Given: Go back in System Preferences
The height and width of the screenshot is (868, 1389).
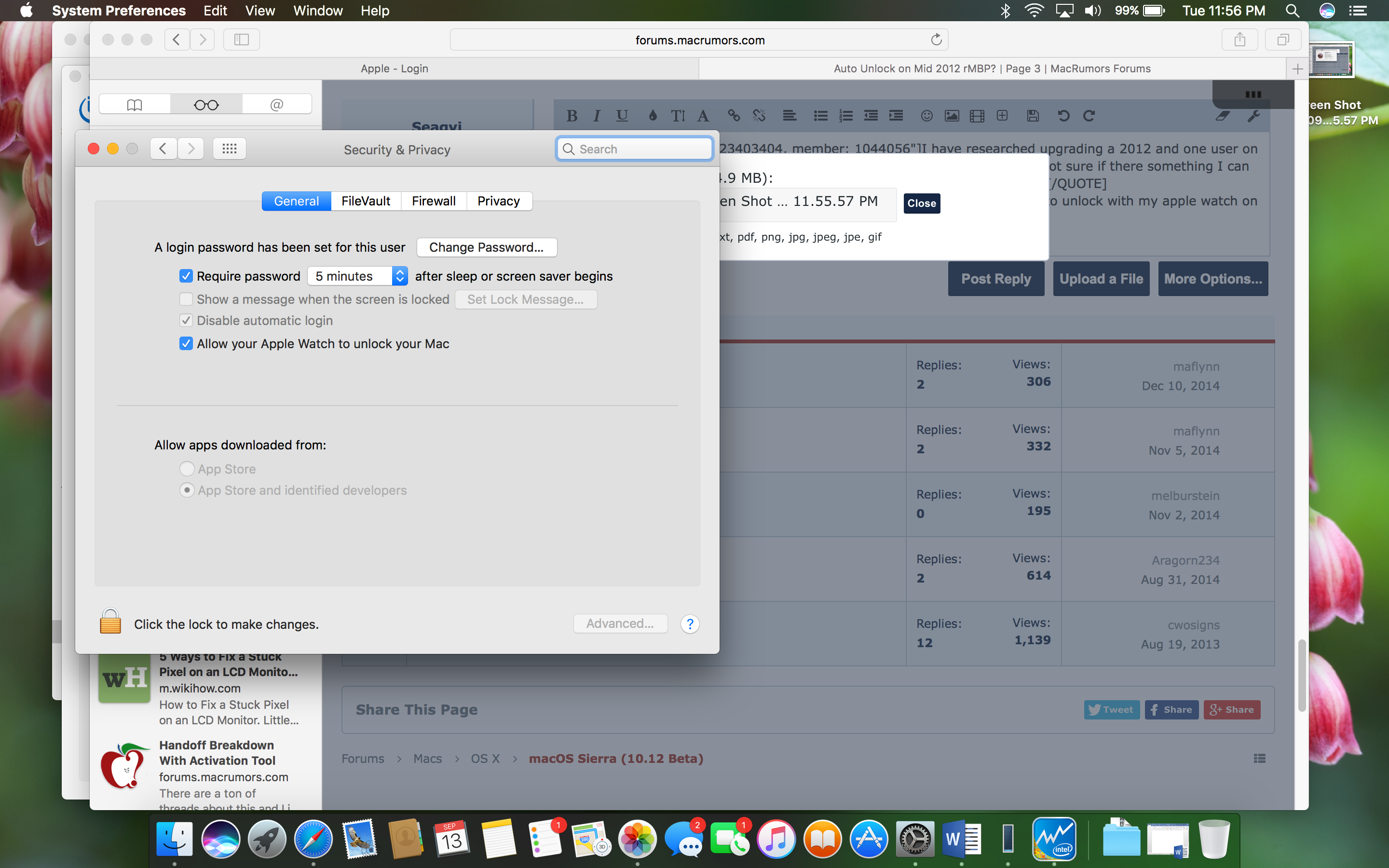Looking at the screenshot, I should (163, 149).
